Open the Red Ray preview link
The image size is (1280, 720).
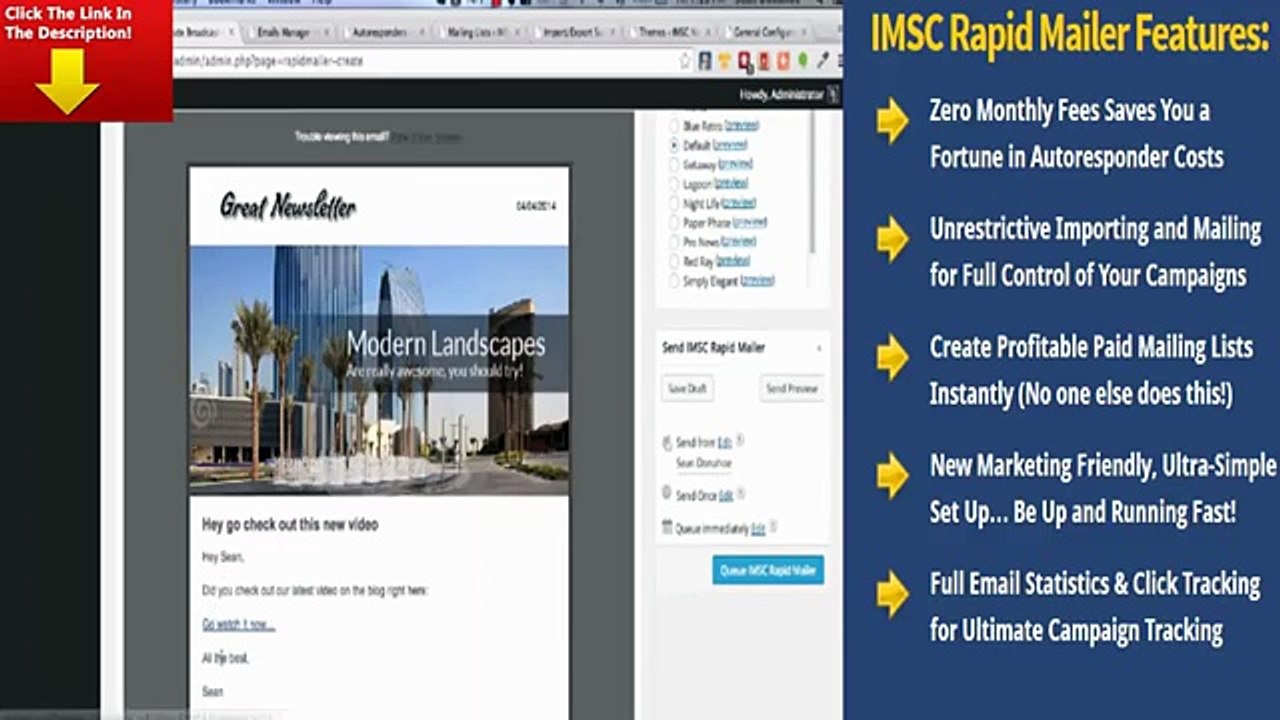[733, 261]
